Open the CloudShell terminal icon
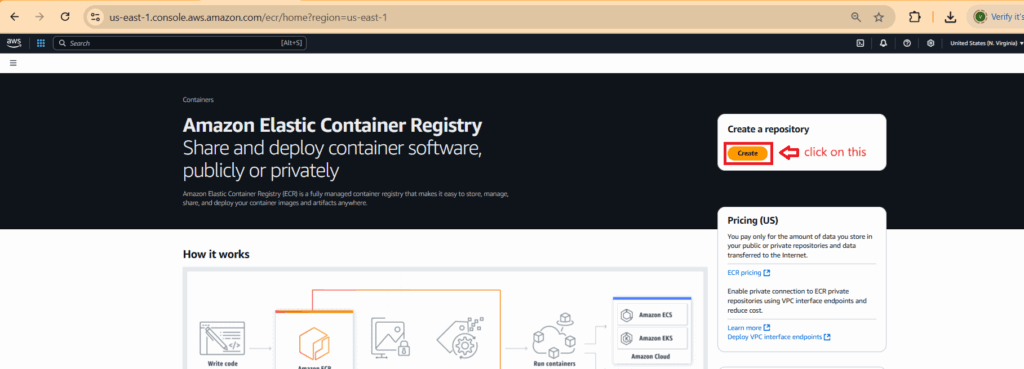This screenshot has height=369, width=1024. [860, 43]
